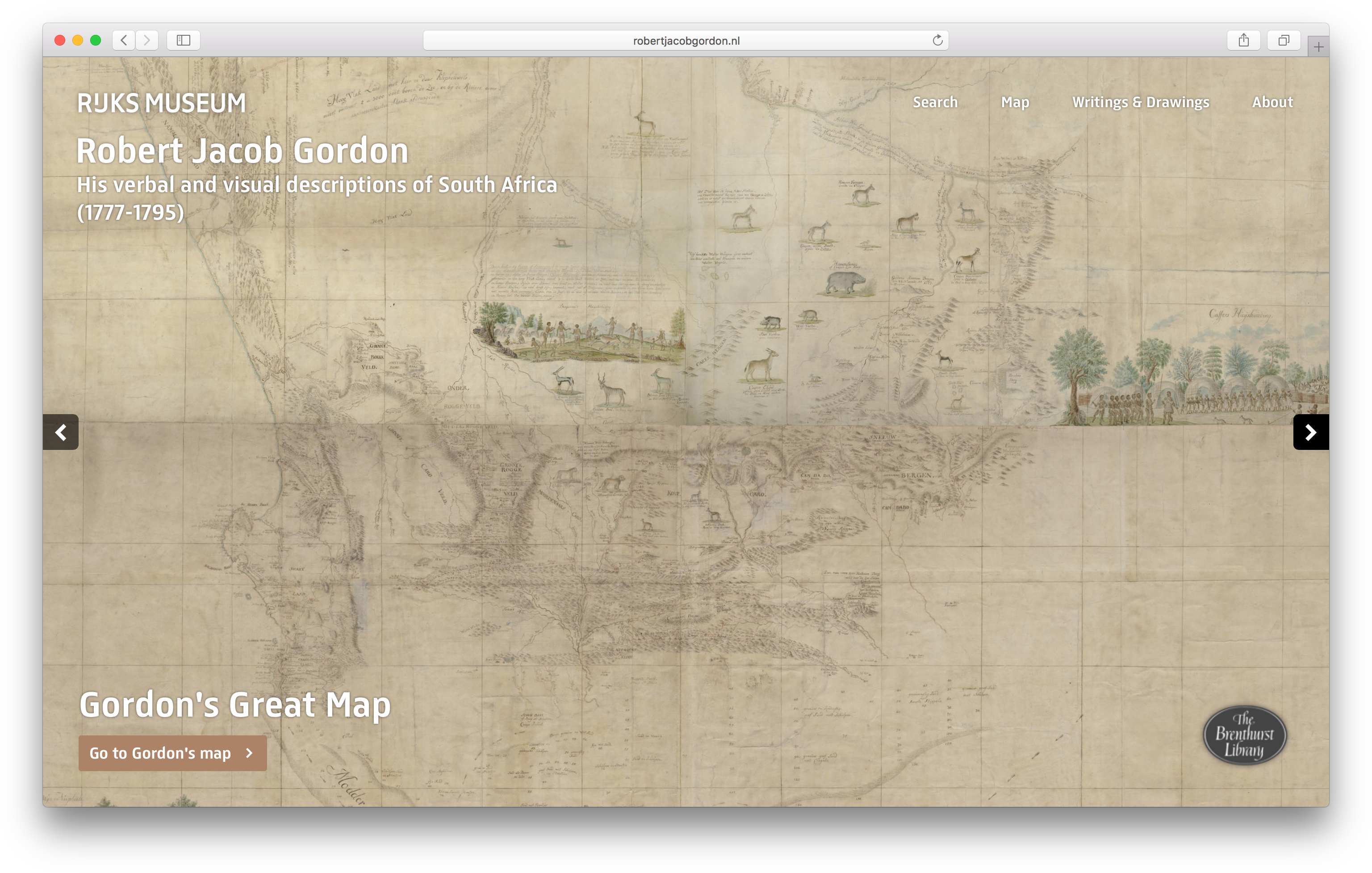Open the About menu item
The width and height of the screenshot is (1372, 873).
point(1272,102)
